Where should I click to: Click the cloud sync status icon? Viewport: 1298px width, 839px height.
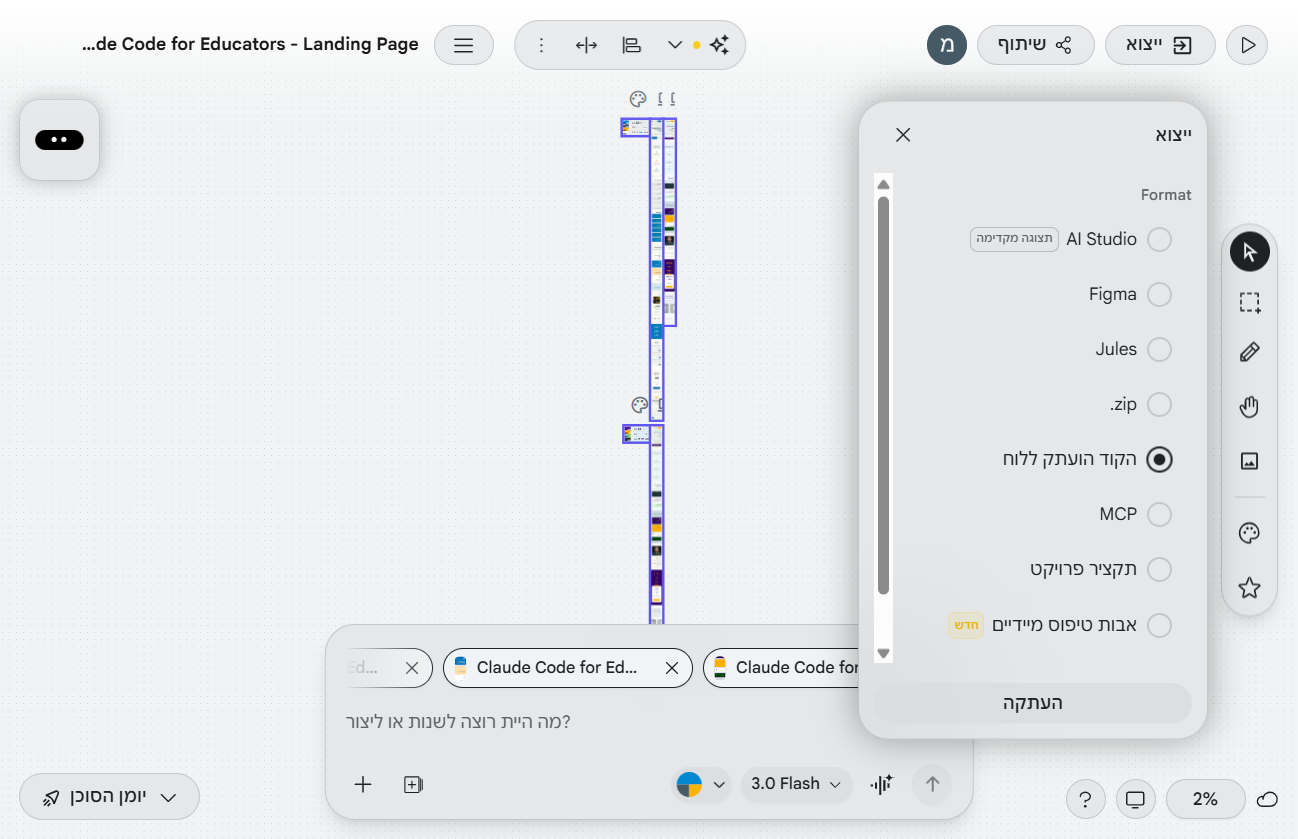tap(1267, 799)
